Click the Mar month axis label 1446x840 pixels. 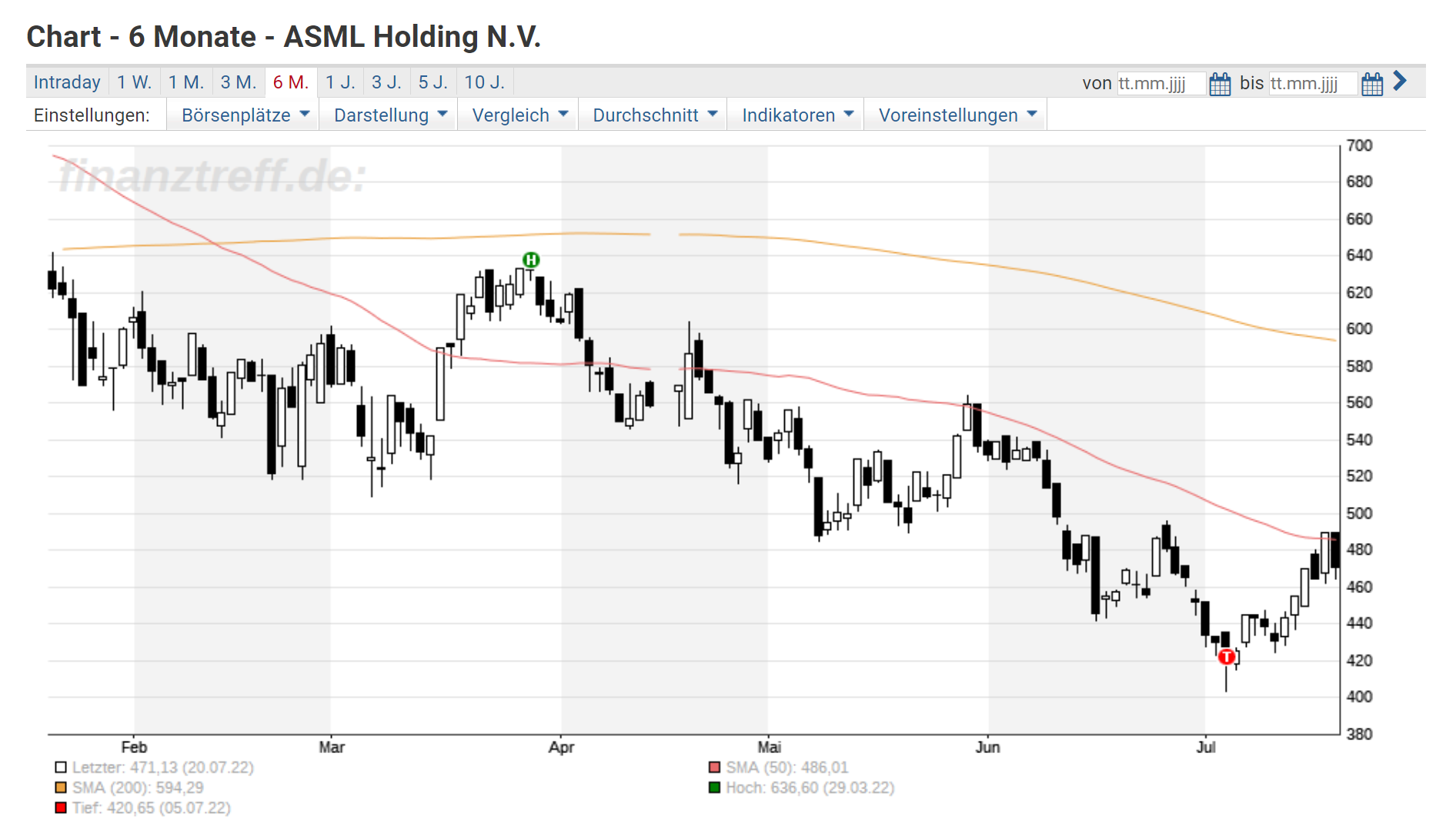[332, 747]
